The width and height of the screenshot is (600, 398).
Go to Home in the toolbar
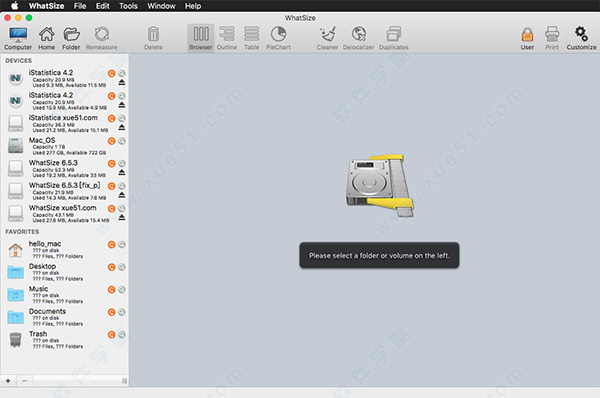pos(46,38)
